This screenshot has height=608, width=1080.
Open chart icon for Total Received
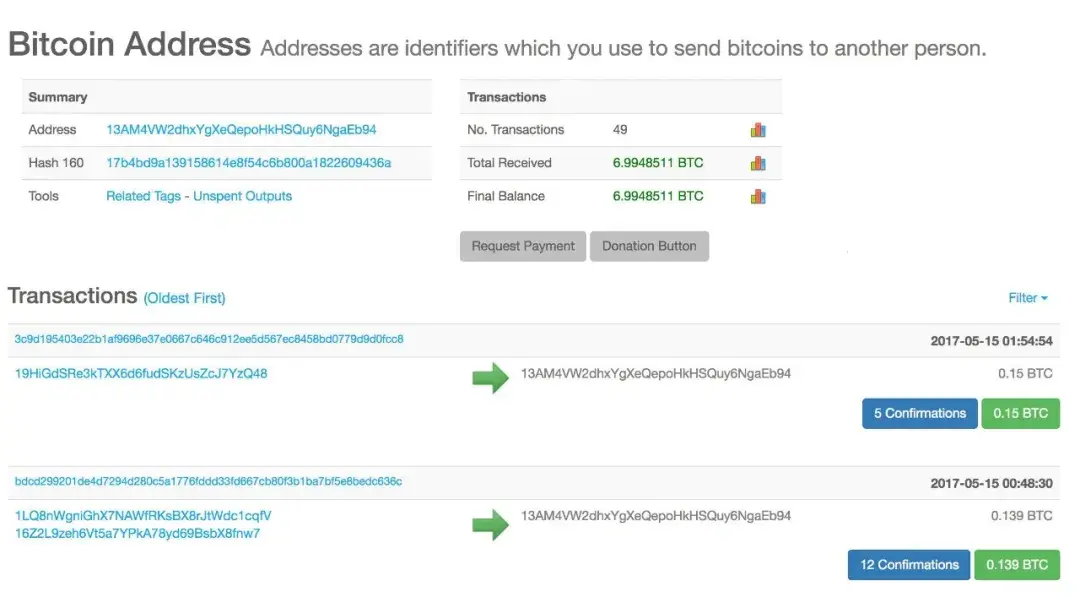pos(758,163)
